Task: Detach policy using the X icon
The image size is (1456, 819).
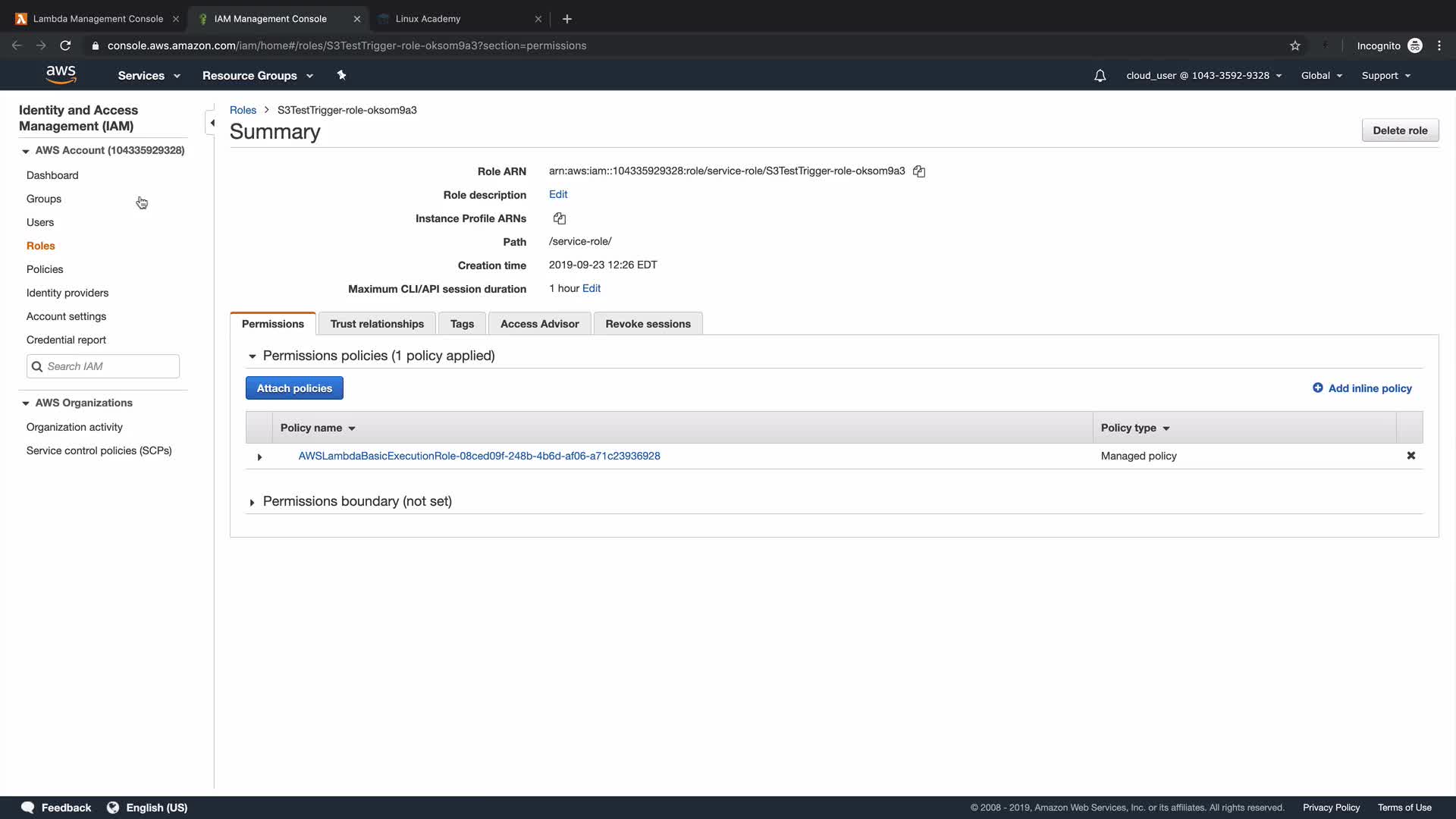Action: tap(1410, 456)
